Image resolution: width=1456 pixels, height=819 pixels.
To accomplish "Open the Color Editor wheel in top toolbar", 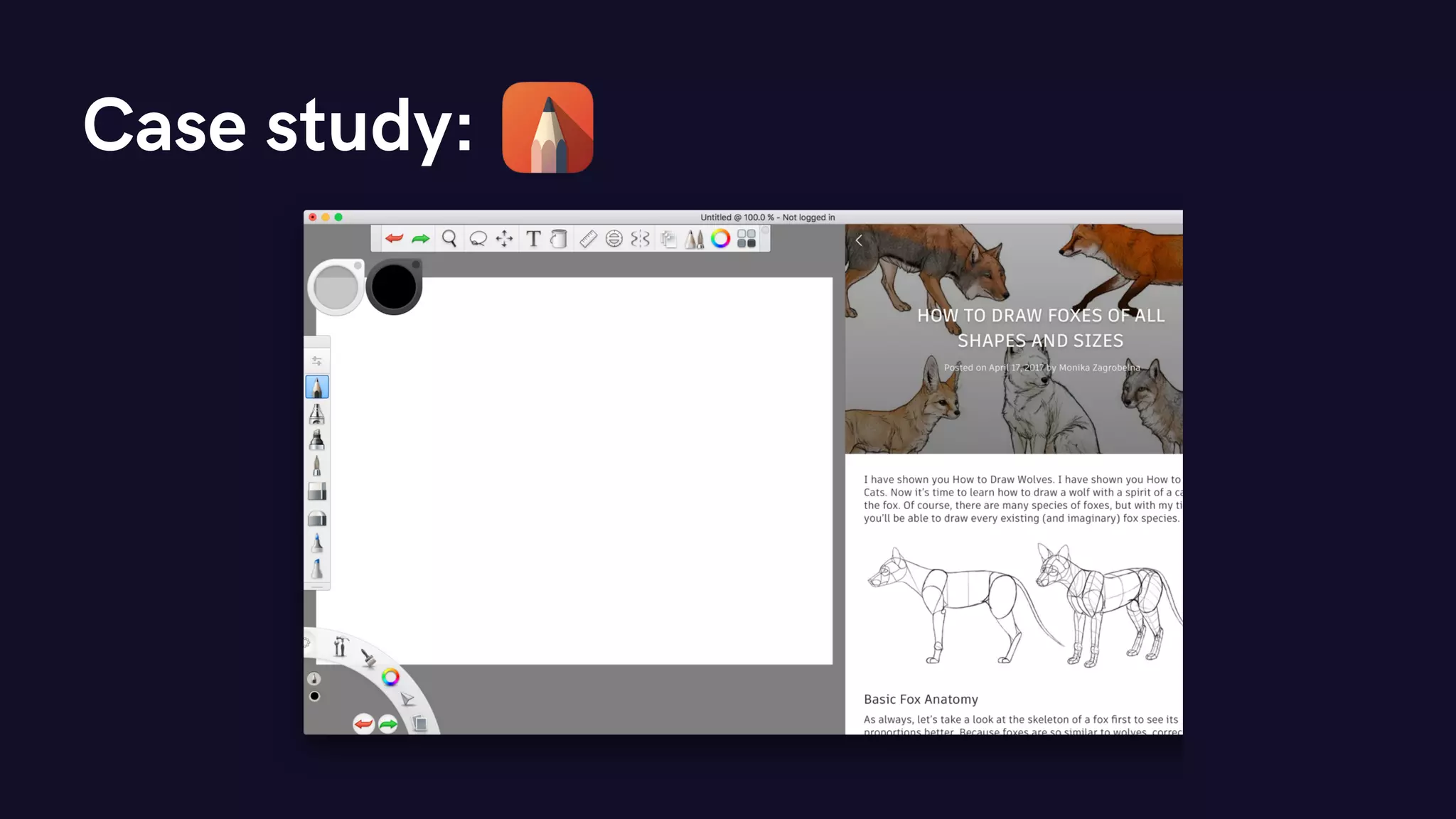I will pyautogui.click(x=721, y=239).
